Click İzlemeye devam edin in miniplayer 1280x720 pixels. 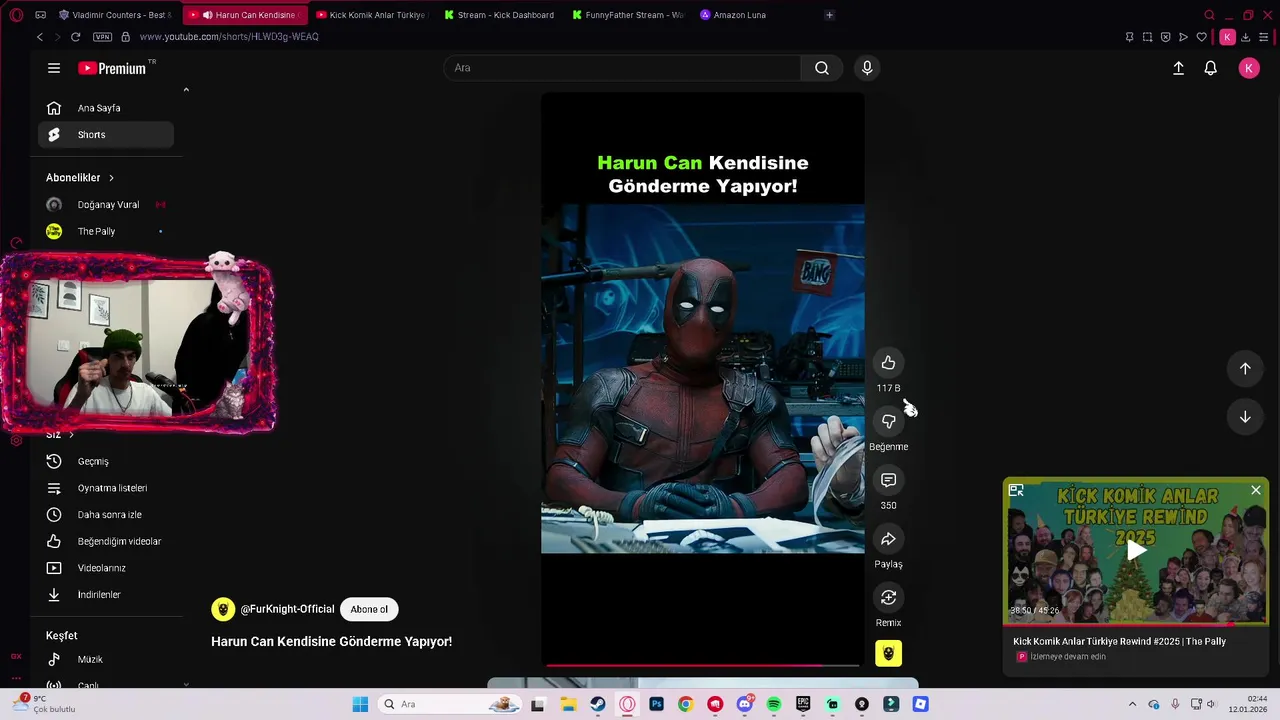1068,657
